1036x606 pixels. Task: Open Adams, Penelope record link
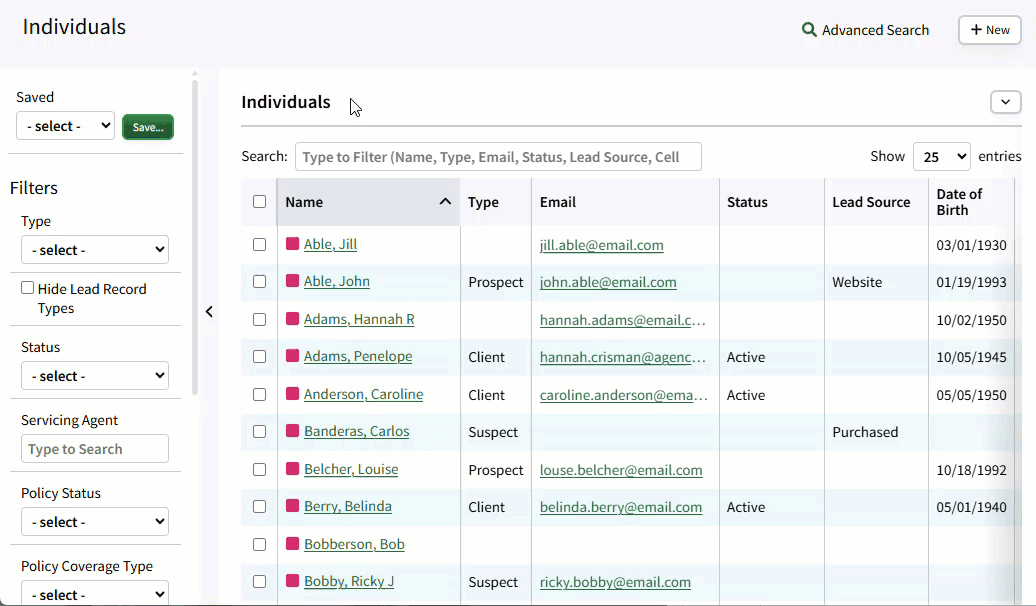pyautogui.click(x=358, y=356)
